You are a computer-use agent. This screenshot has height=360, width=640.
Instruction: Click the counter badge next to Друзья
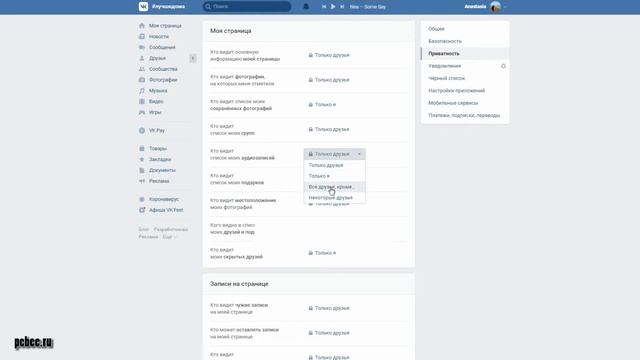tap(193, 58)
